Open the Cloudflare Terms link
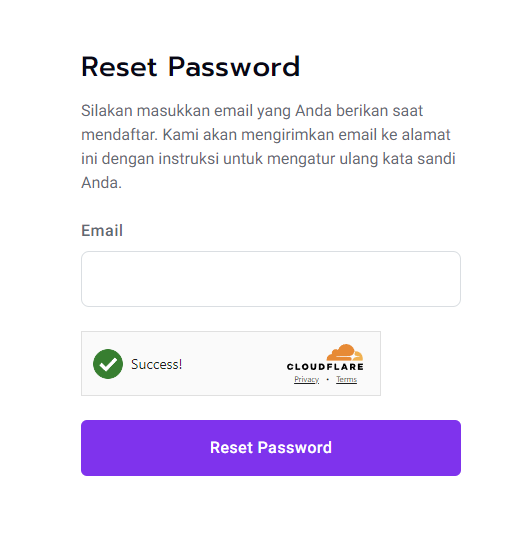Image resolution: width=530 pixels, height=539 pixels. coord(346,379)
